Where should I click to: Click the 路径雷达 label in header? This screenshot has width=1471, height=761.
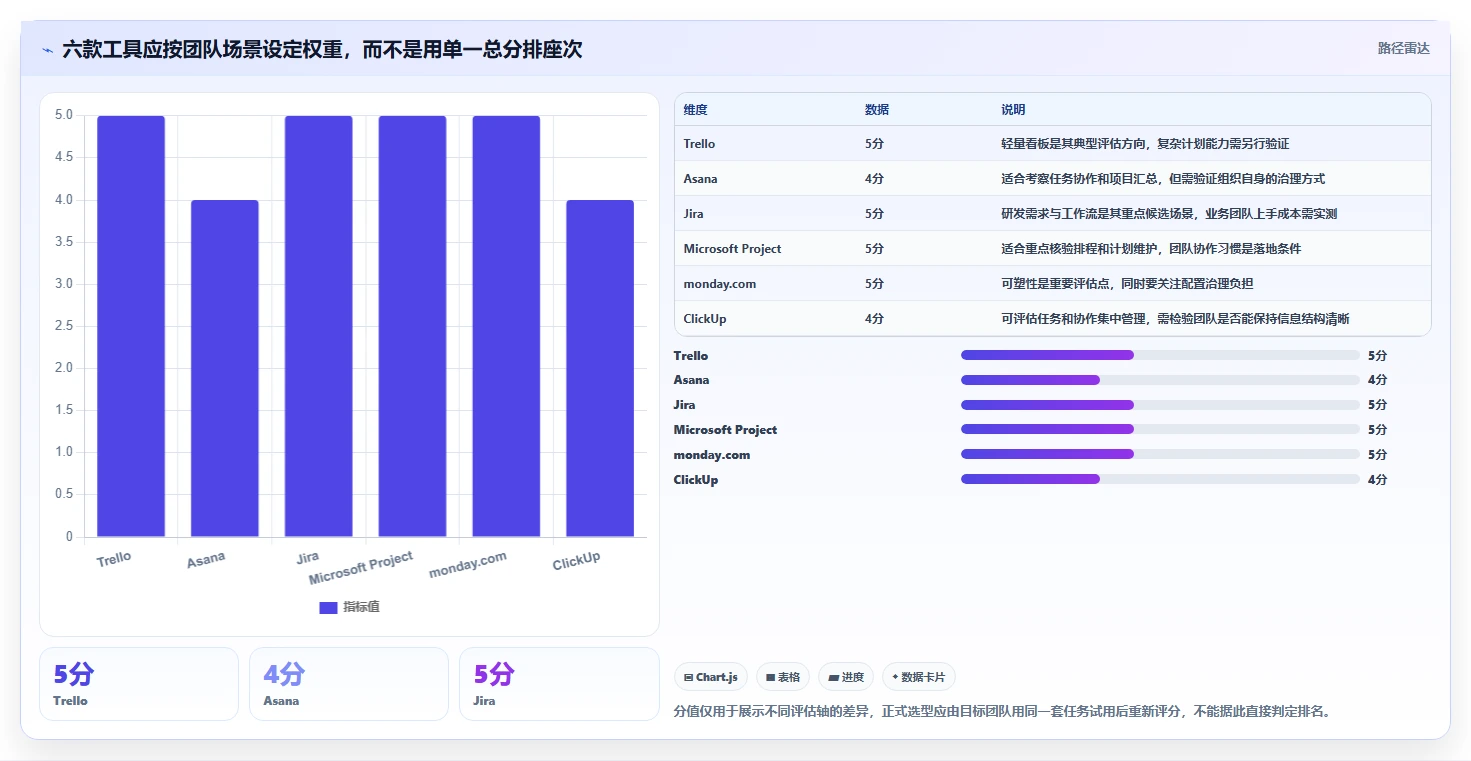[1404, 48]
